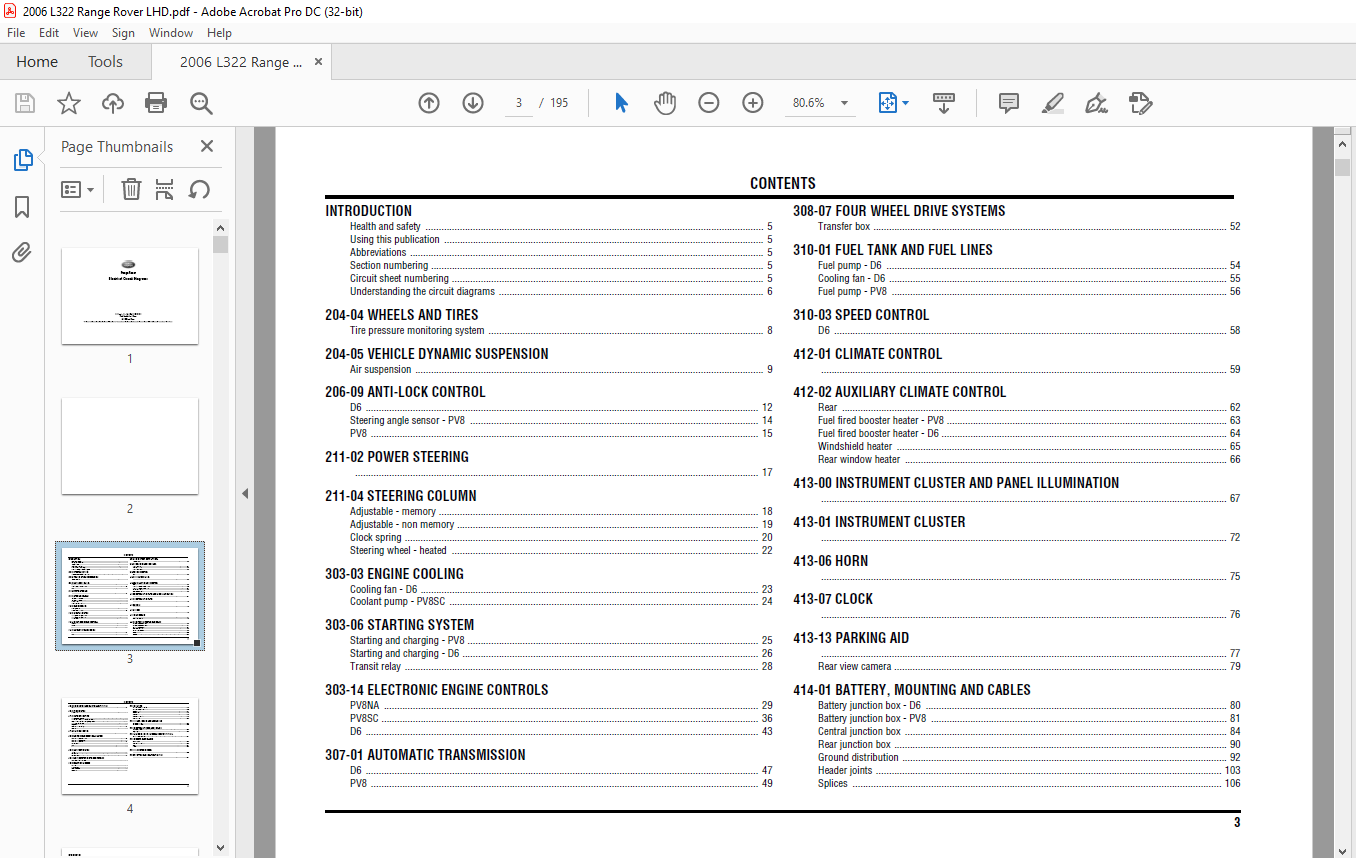The image size is (1356, 858).
Task: Activate the Hand pan tool
Action: click(665, 103)
